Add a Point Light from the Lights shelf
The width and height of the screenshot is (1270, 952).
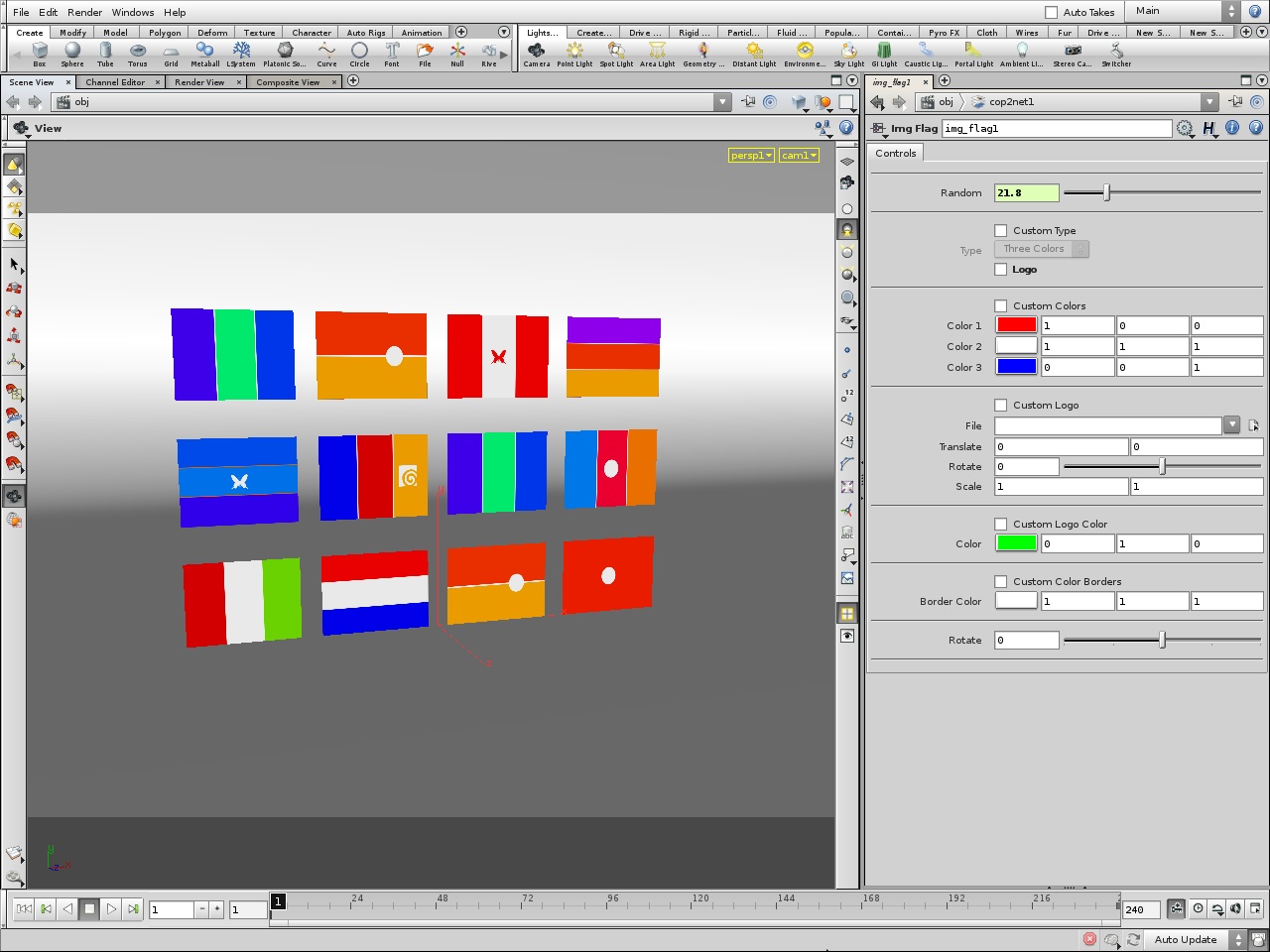[x=575, y=50]
